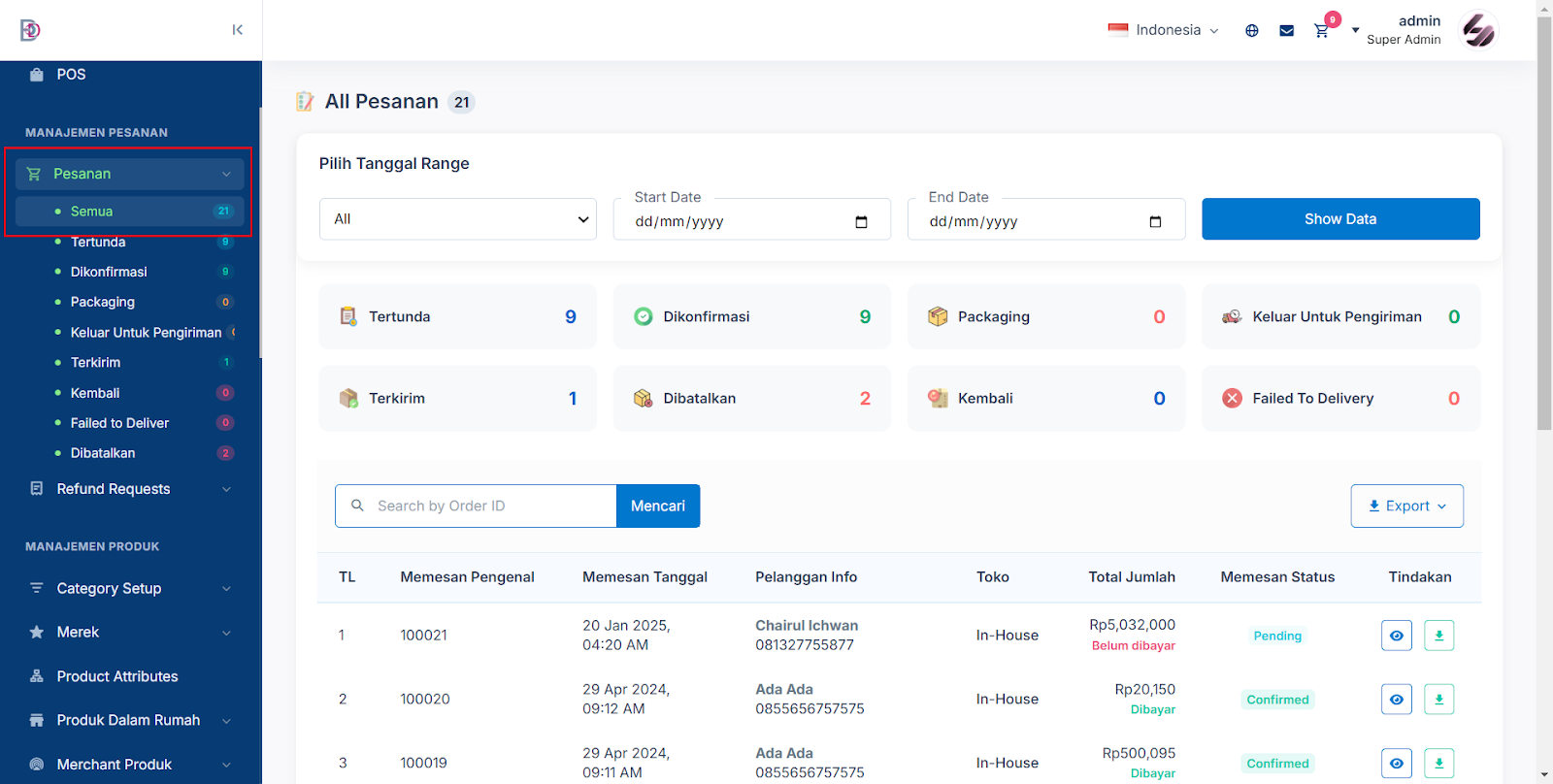View order 100021 with eye icon

pyautogui.click(x=1397, y=636)
